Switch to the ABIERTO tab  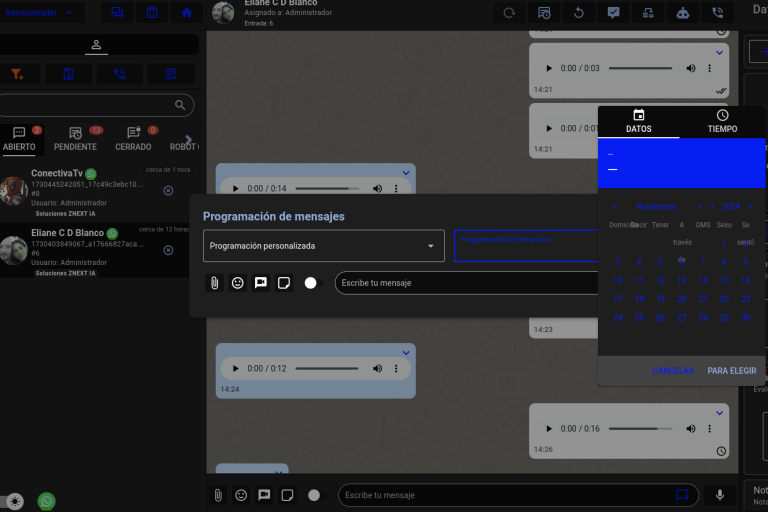[19, 140]
